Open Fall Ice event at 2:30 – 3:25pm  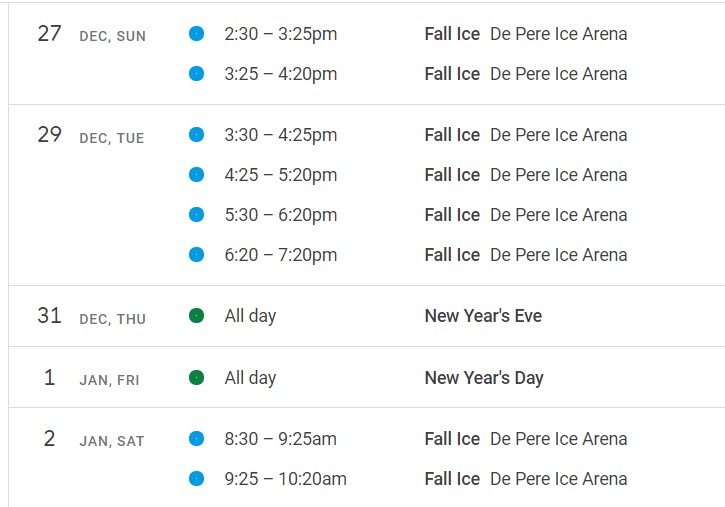click(x=526, y=34)
